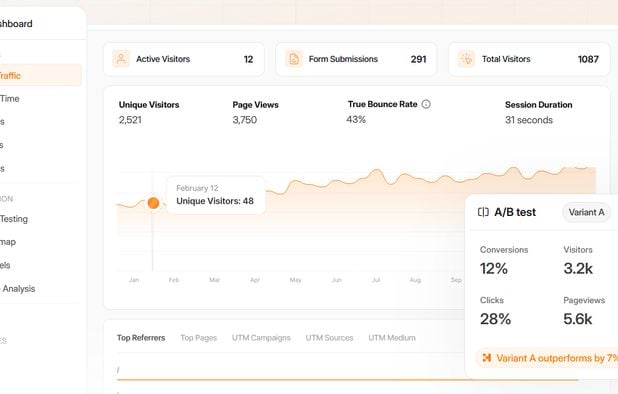
Task: Open the Testing item in the sidebar
Action: 14,219
